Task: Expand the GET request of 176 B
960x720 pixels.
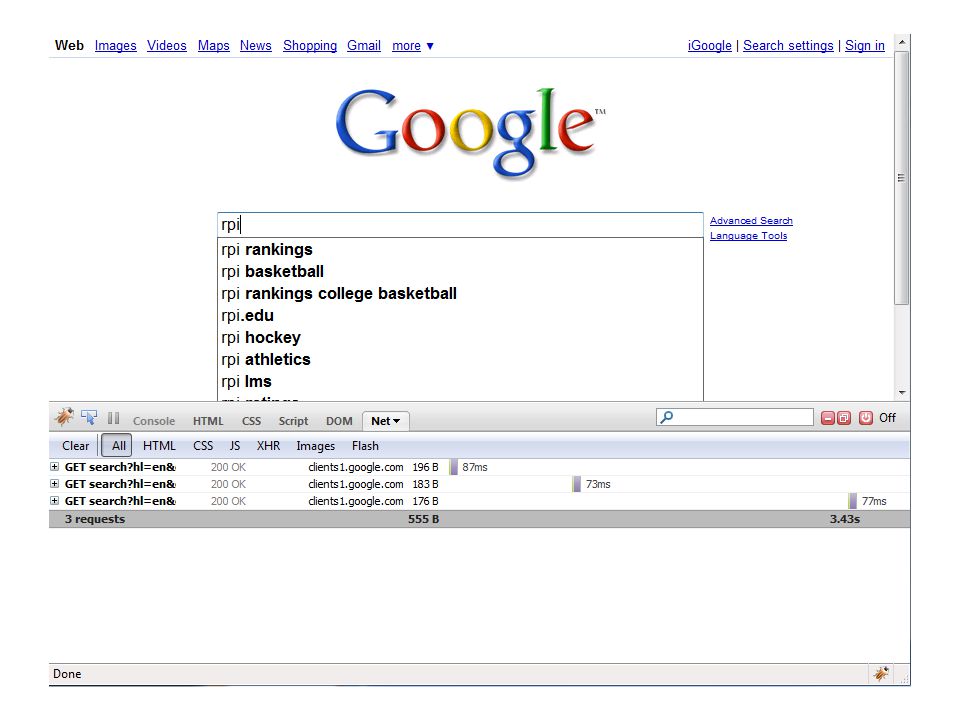Action: [54, 501]
